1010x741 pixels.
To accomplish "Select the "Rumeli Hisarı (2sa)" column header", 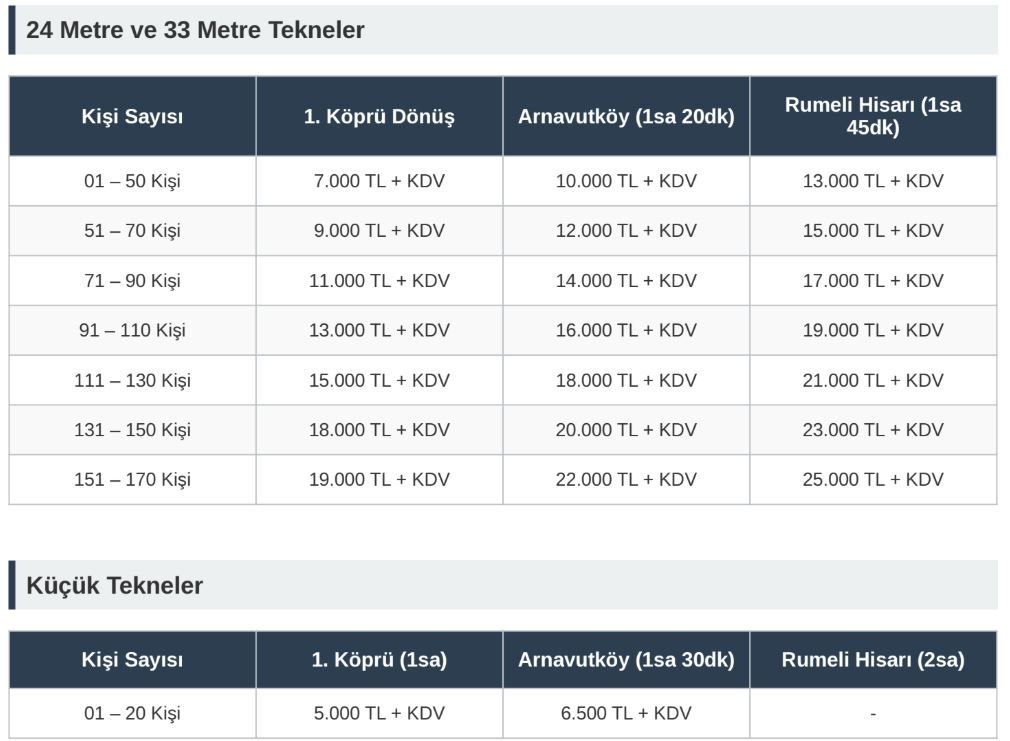I will 873,660.
